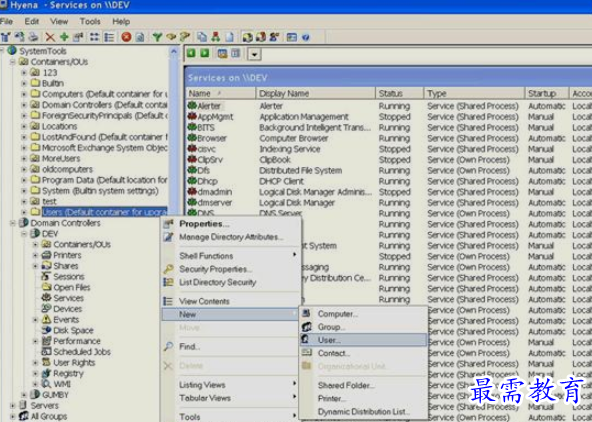Select Shared Folder in the New submenu
The image size is (592, 422).
(364, 385)
